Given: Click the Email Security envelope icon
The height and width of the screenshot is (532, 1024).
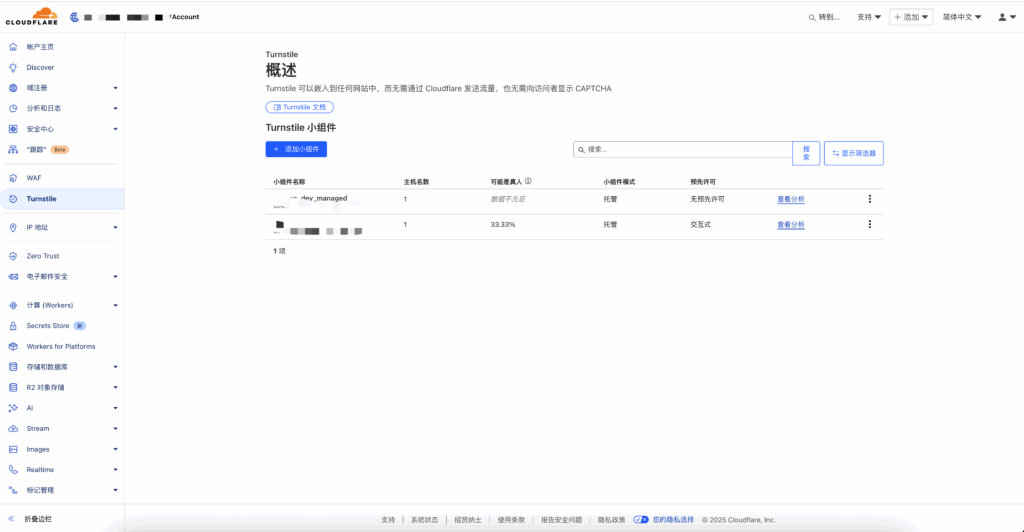Looking at the screenshot, I should point(13,277).
